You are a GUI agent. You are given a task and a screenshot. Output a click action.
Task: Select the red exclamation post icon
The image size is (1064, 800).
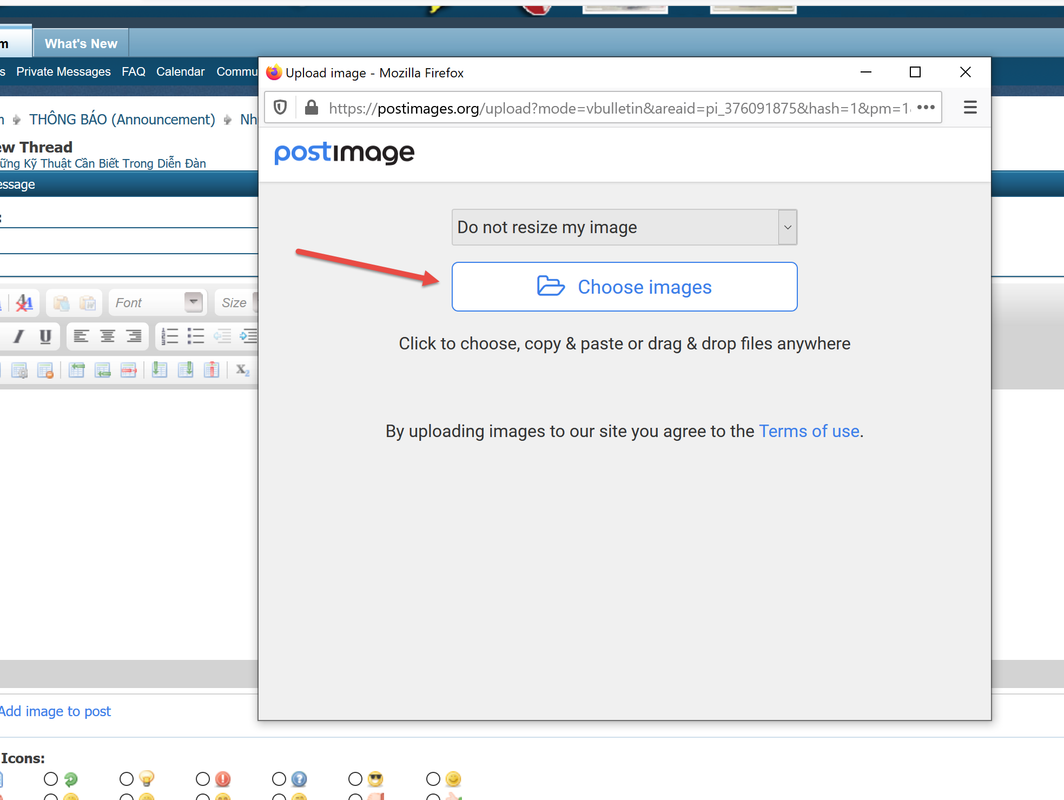pos(203,778)
